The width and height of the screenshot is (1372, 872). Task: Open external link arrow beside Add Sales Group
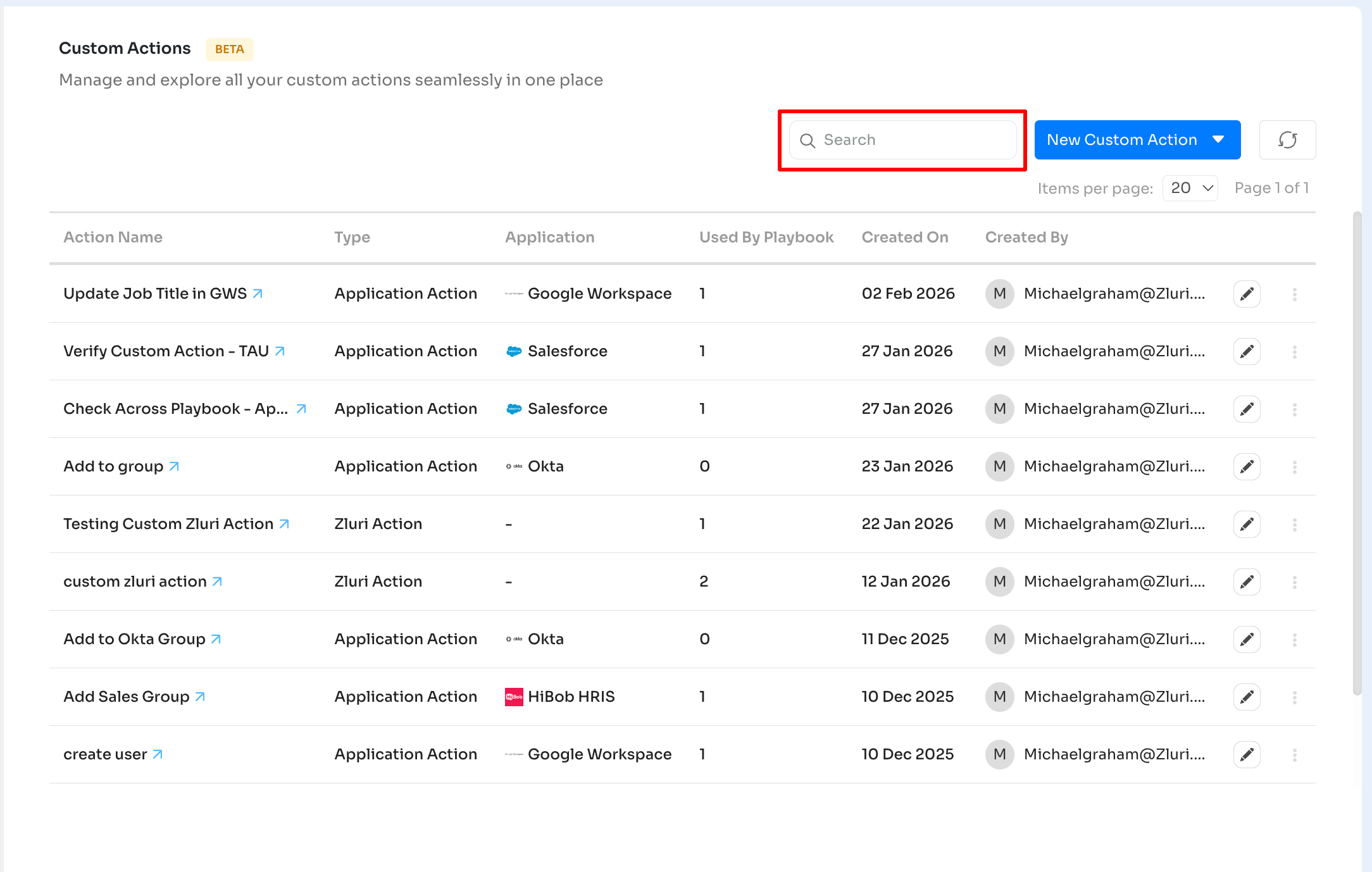200,697
